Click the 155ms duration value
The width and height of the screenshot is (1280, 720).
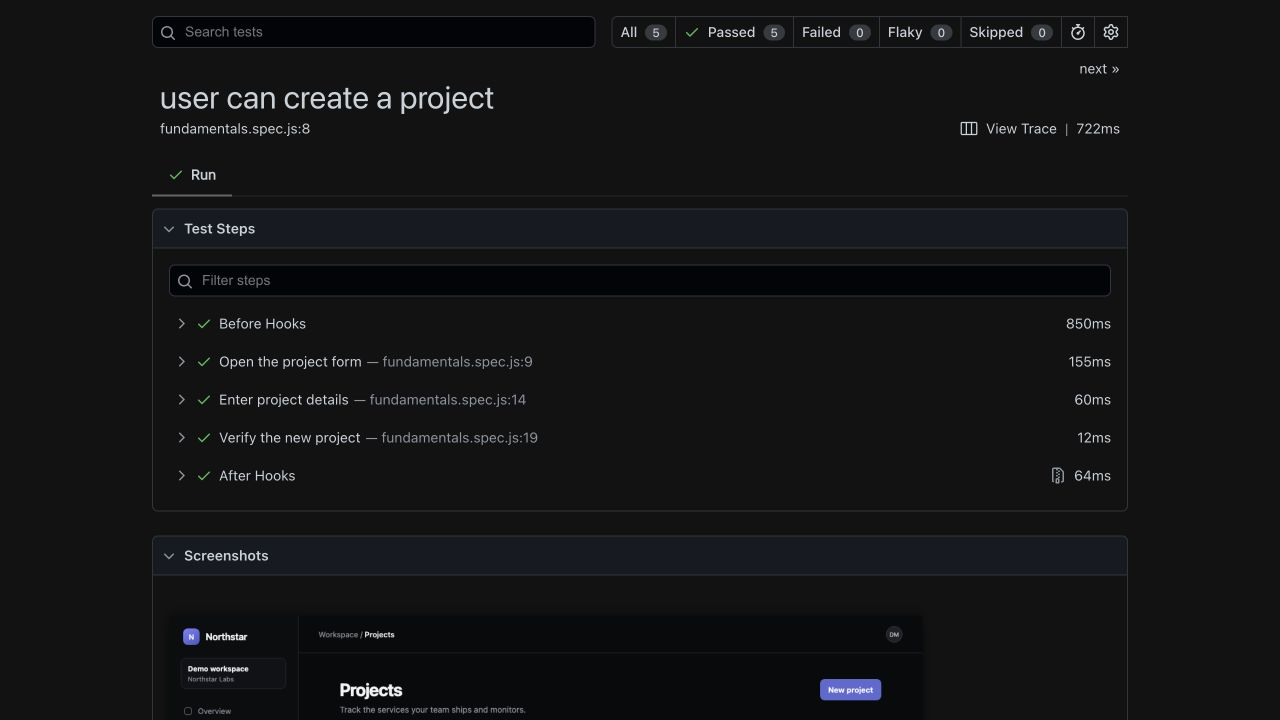pos(1089,362)
